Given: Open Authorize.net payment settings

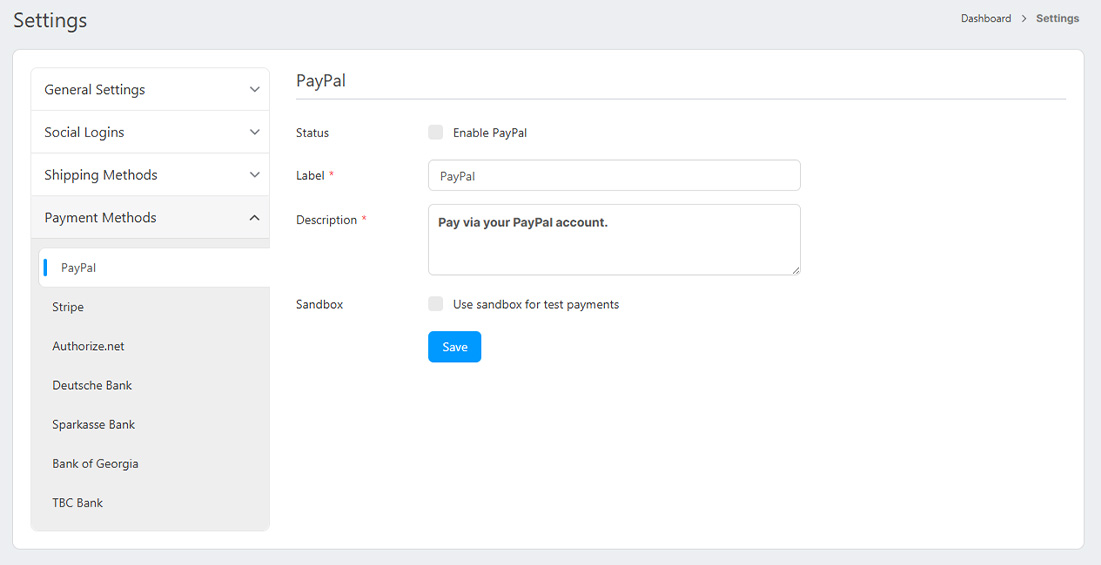Looking at the screenshot, I should [x=88, y=346].
